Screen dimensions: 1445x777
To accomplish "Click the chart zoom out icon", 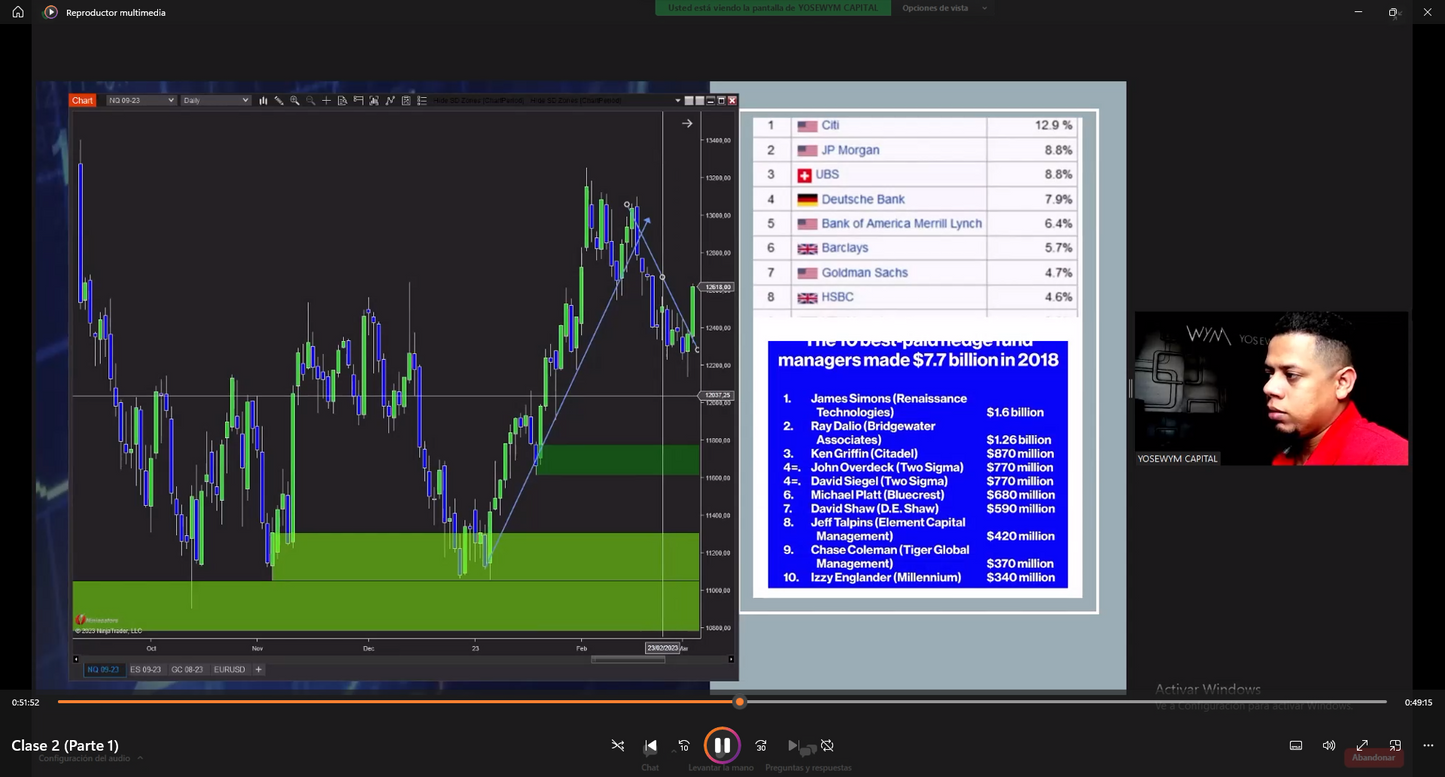I will click(311, 100).
